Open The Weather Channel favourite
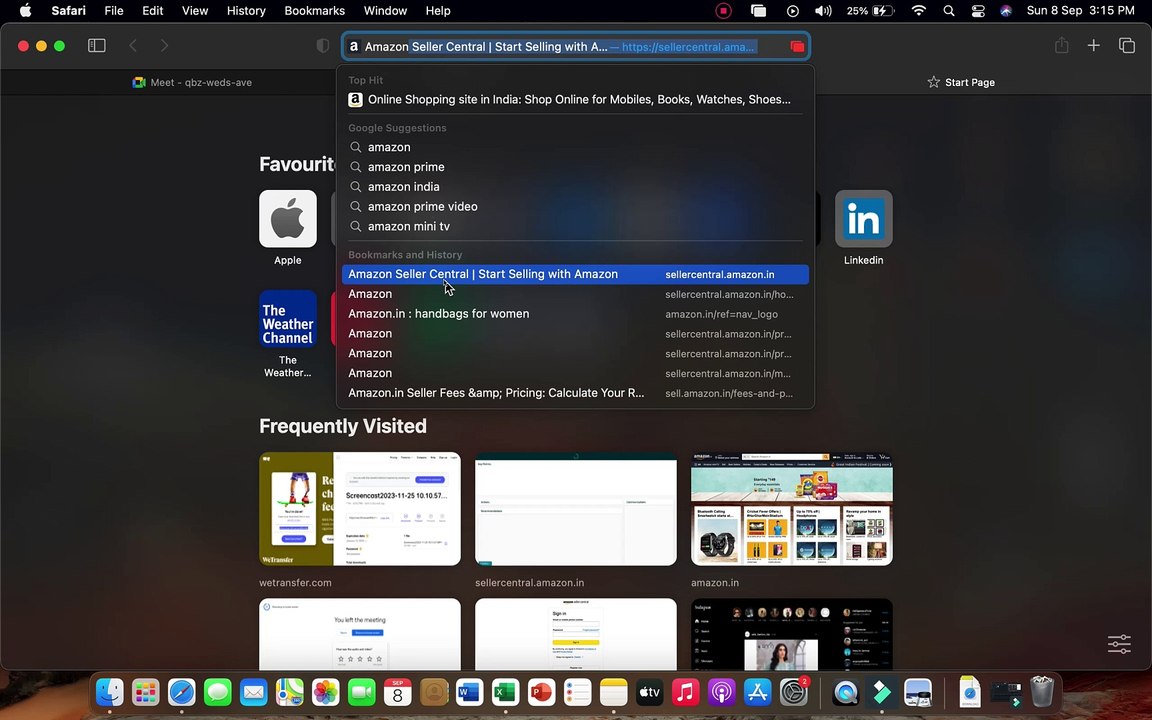This screenshot has height=720, width=1152. [x=287, y=319]
